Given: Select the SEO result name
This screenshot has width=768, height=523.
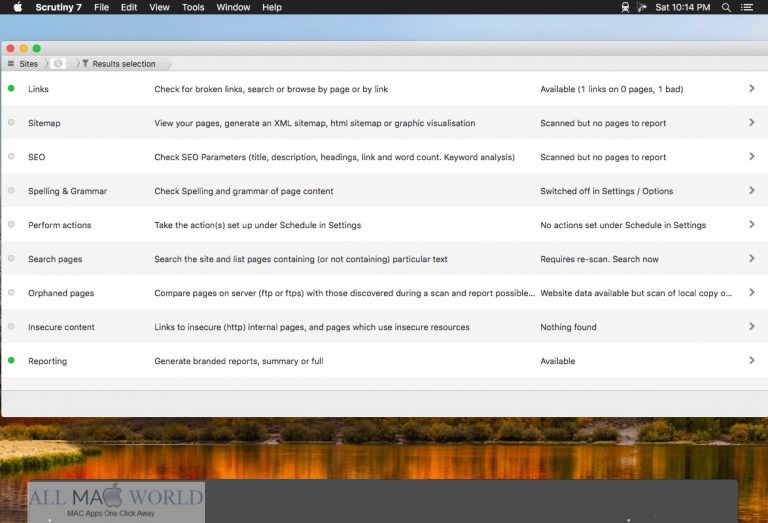Looking at the screenshot, I should pos(36,157).
